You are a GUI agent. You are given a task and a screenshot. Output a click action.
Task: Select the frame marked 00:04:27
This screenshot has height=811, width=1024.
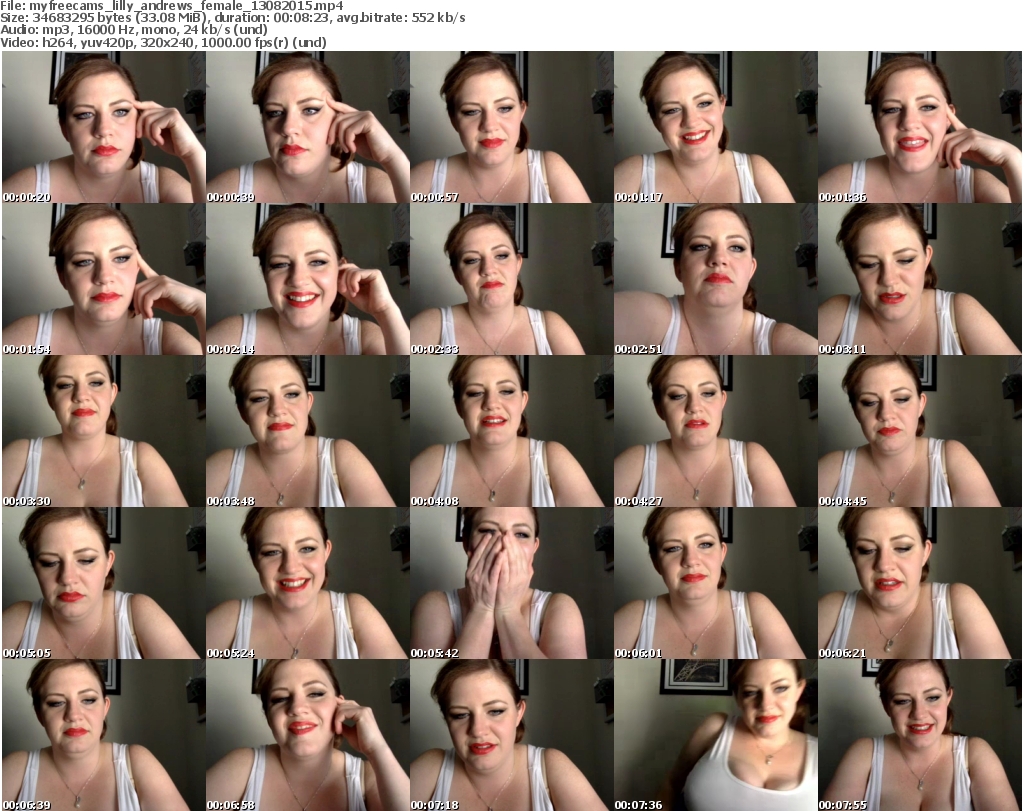715,431
